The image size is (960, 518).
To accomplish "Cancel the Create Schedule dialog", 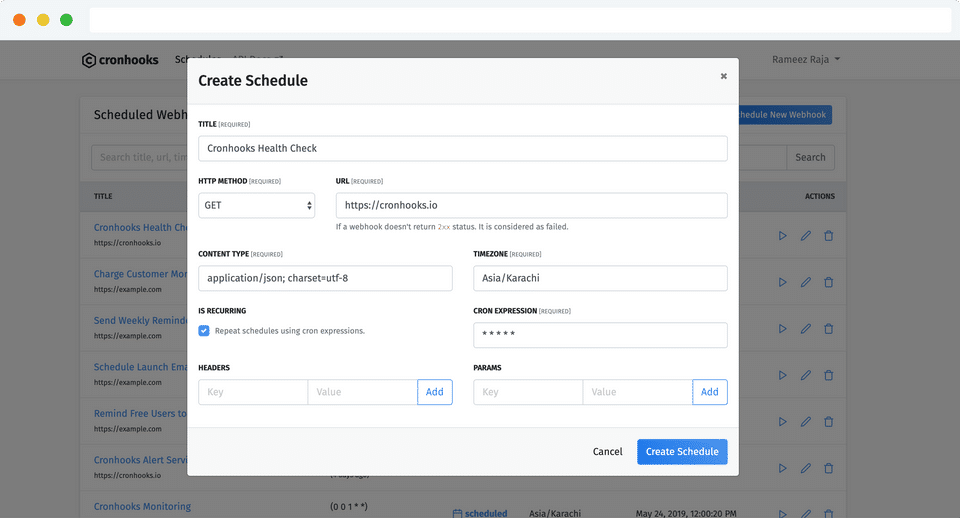I will coord(607,452).
